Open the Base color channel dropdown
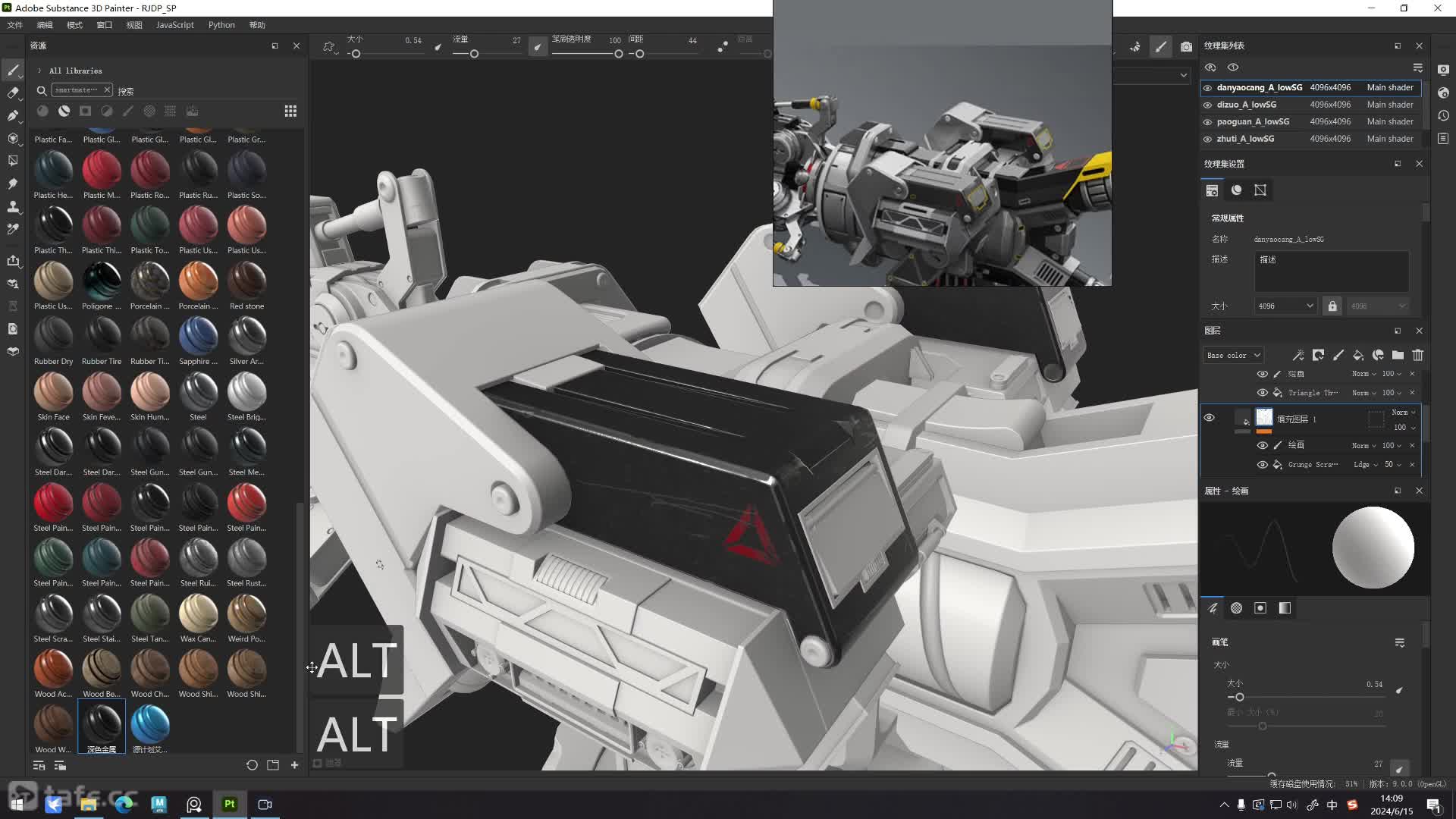The width and height of the screenshot is (1456, 819). pos(1233,355)
